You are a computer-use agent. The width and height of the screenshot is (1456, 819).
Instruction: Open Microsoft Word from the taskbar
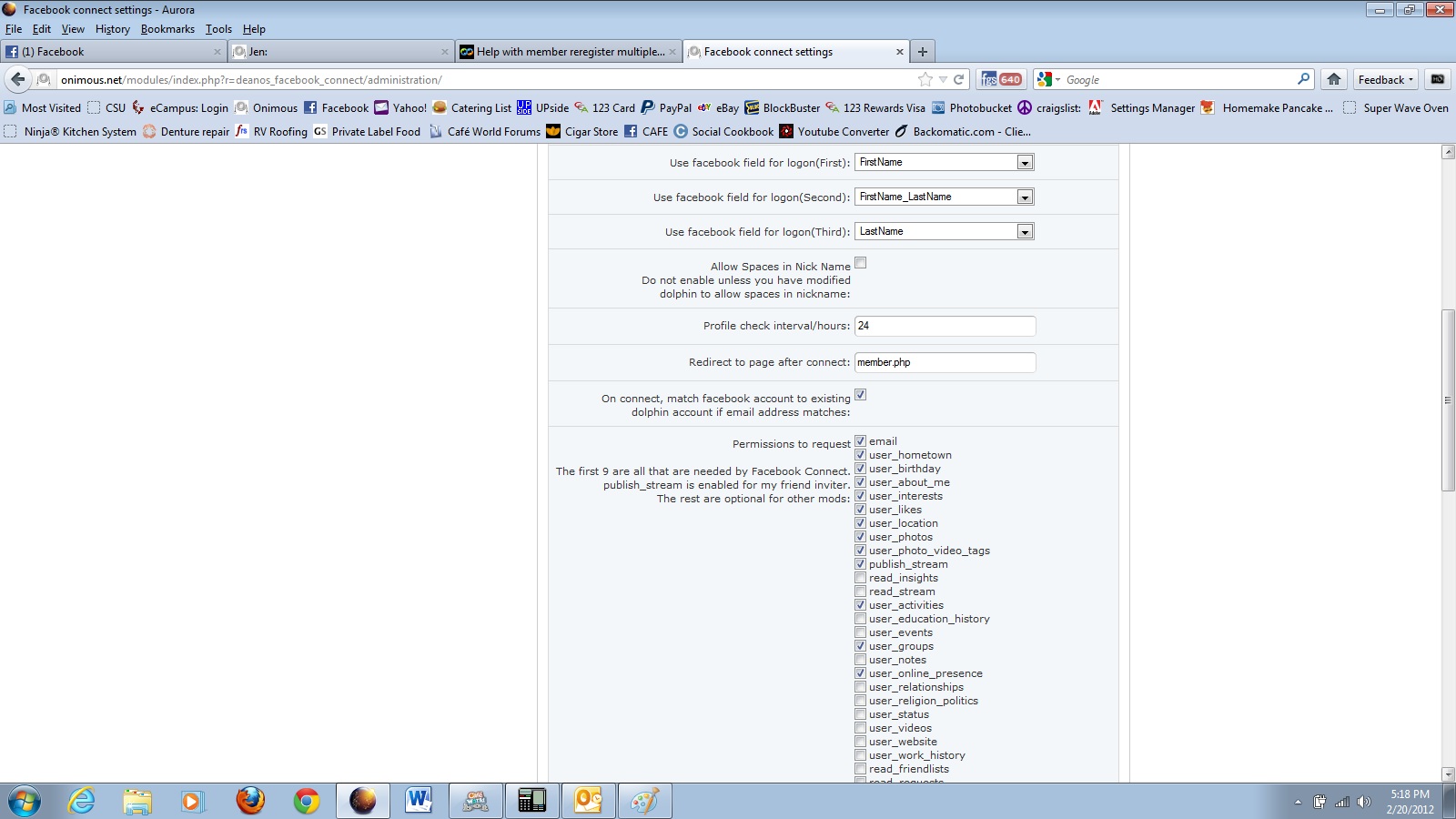pyautogui.click(x=419, y=801)
